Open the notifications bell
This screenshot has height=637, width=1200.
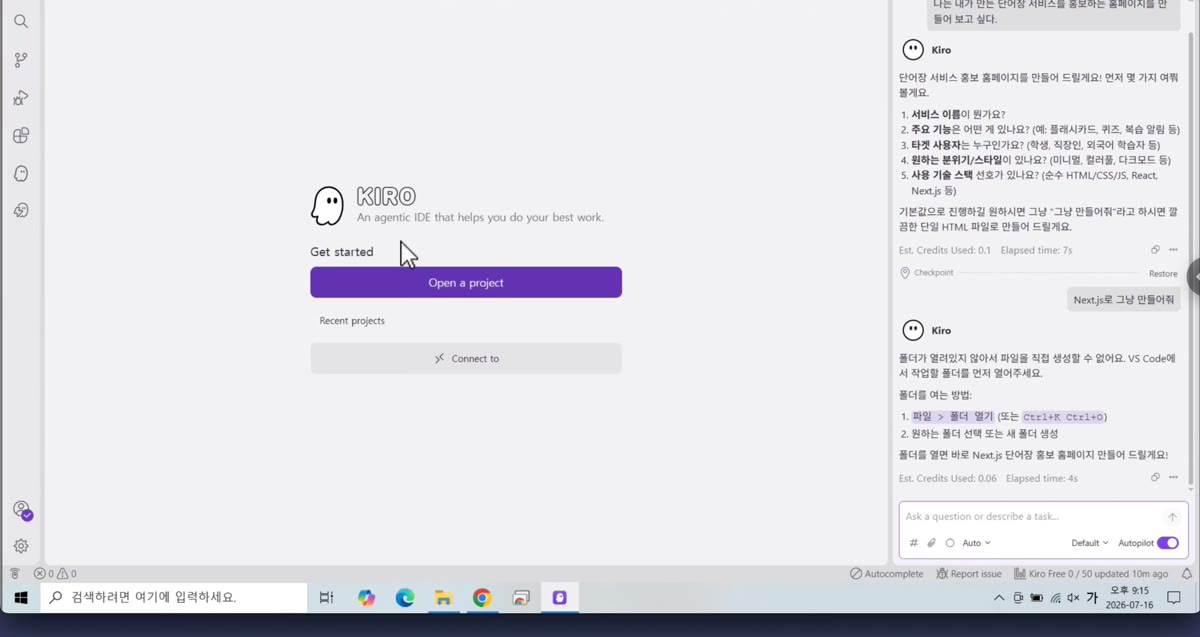(1187, 574)
